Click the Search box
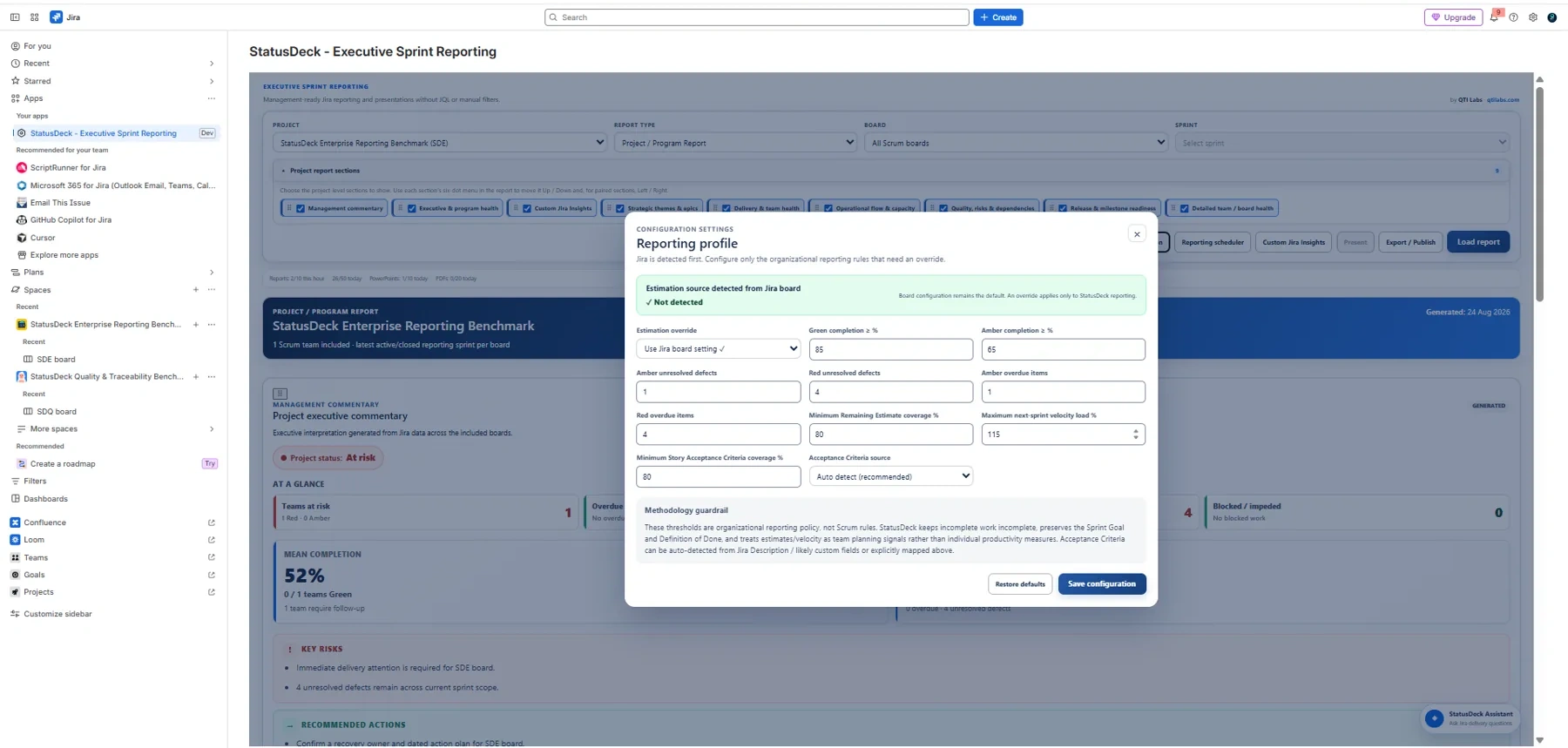 (756, 17)
